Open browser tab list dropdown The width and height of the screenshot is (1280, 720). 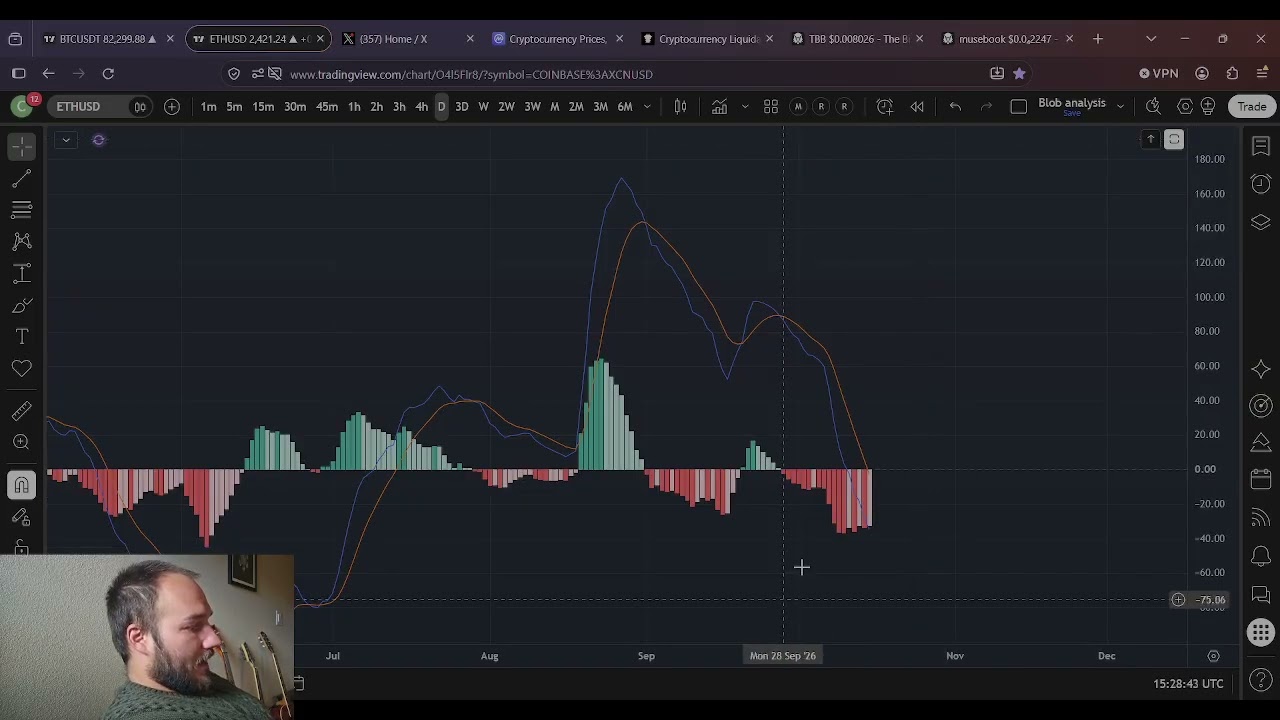pos(1151,39)
